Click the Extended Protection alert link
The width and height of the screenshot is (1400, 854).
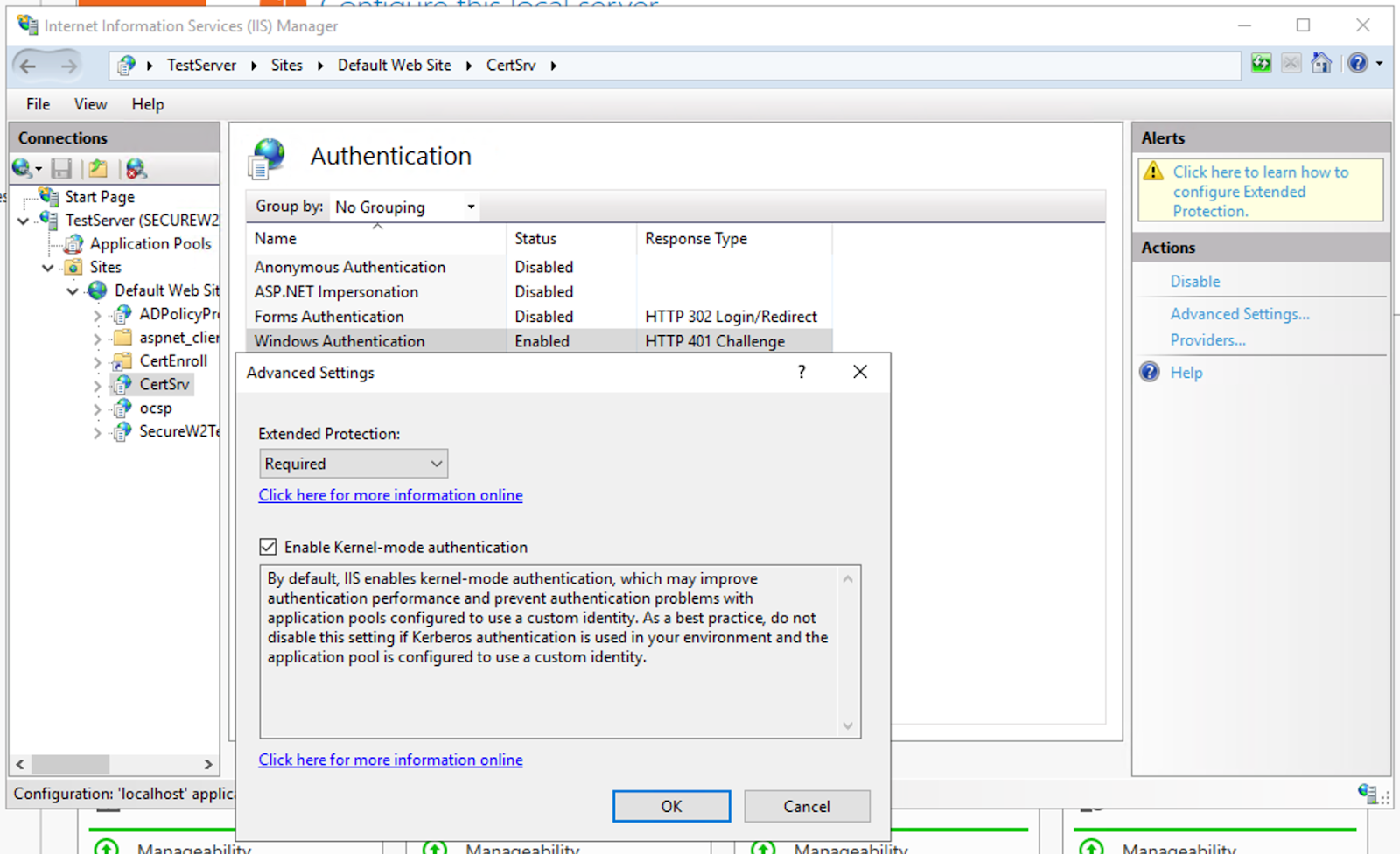point(1261,191)
